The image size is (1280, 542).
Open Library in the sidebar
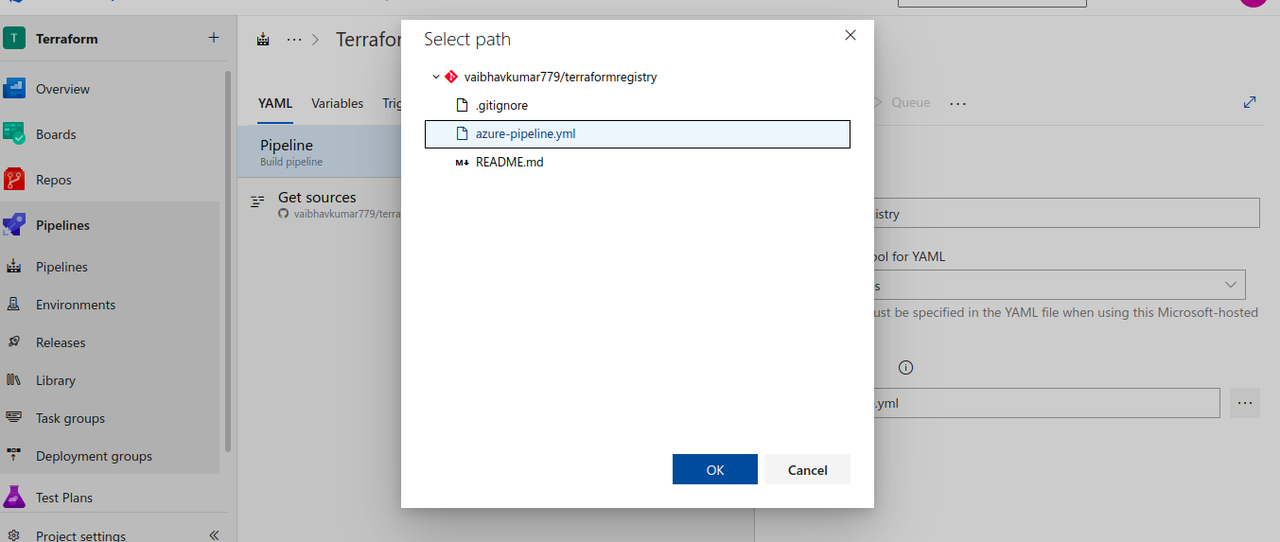pos(56,381)
